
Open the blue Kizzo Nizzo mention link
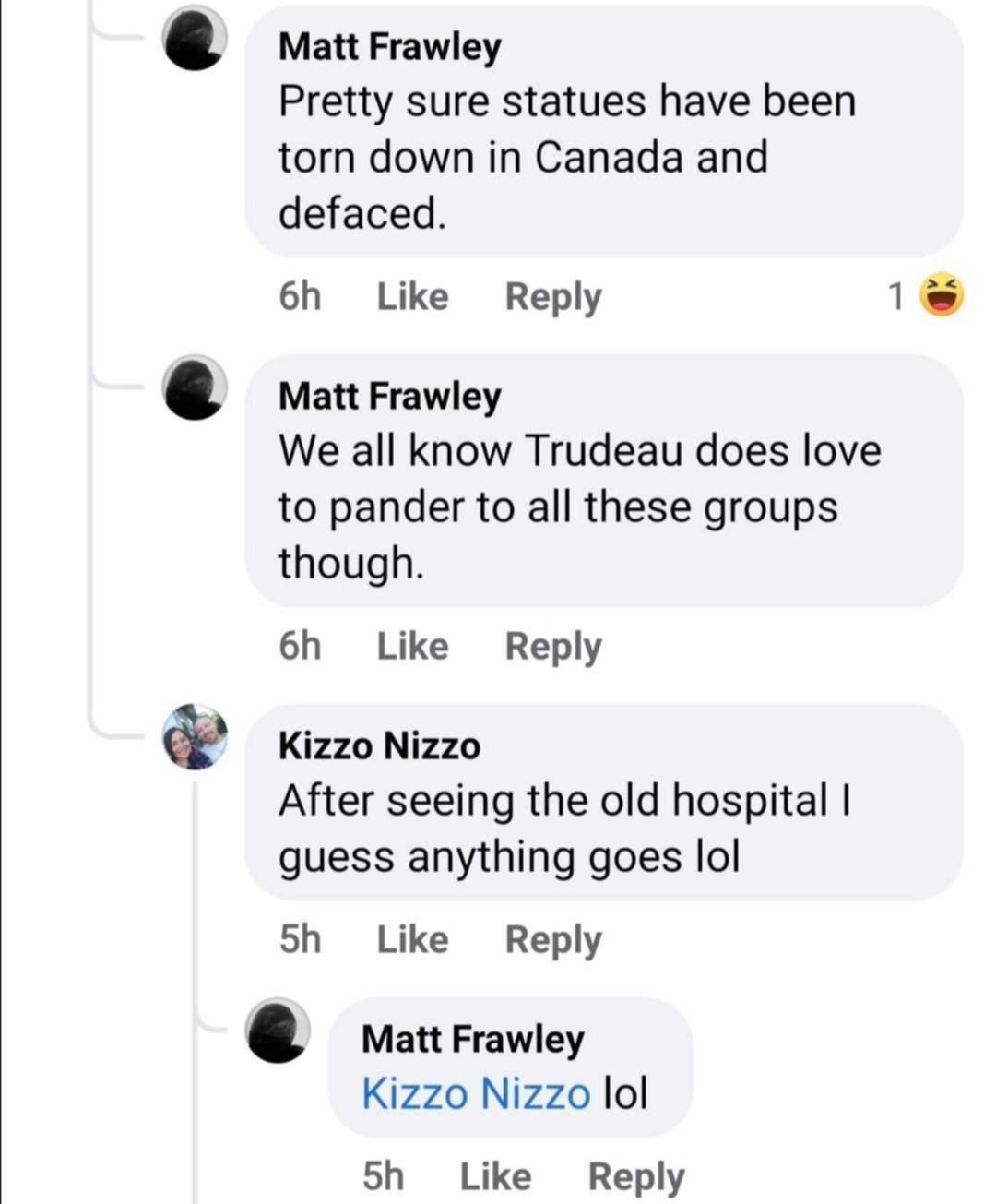tap(475, 1094)
